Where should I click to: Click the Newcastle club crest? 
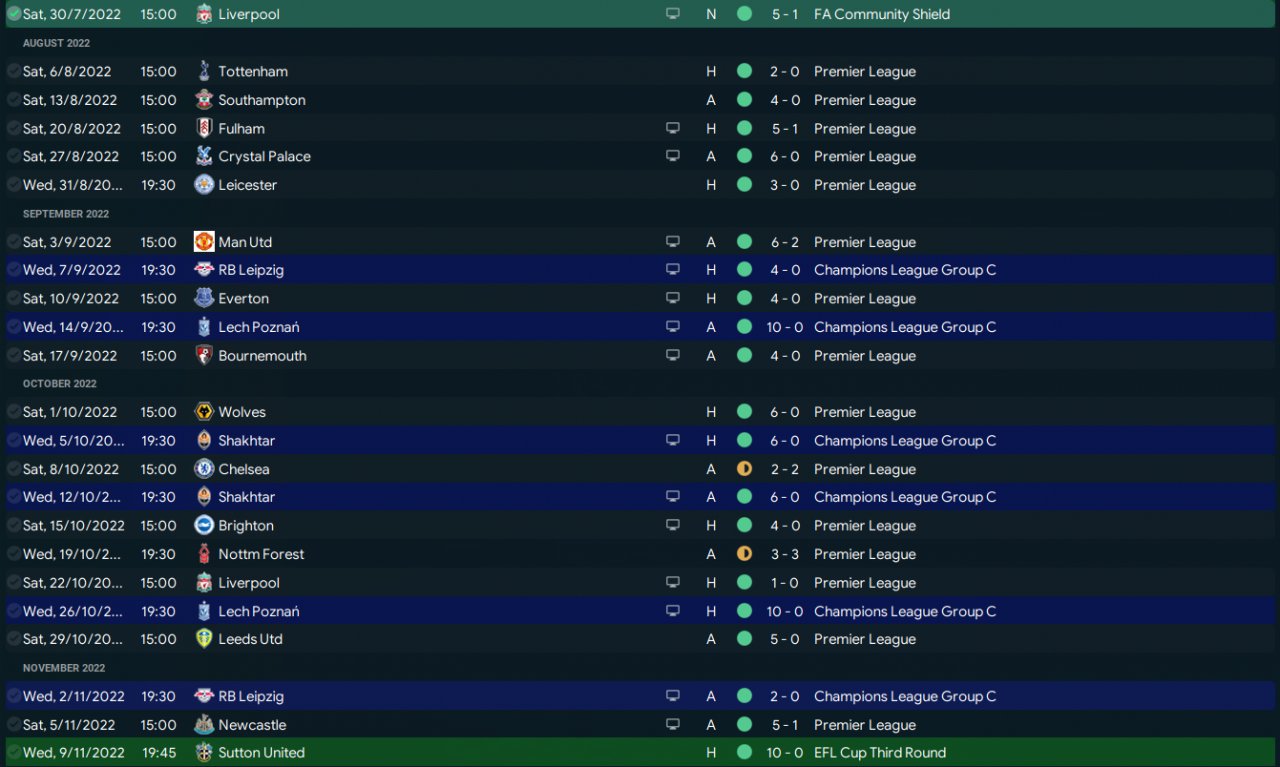point(204,725)
